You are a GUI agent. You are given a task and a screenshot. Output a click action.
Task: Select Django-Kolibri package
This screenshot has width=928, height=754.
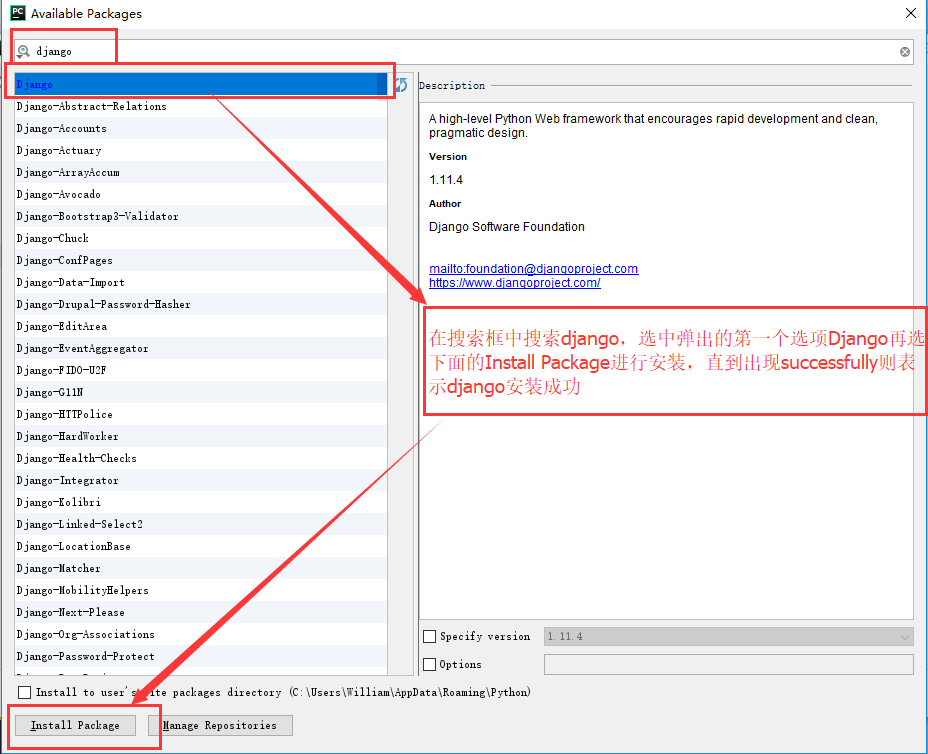click(201, 502)
